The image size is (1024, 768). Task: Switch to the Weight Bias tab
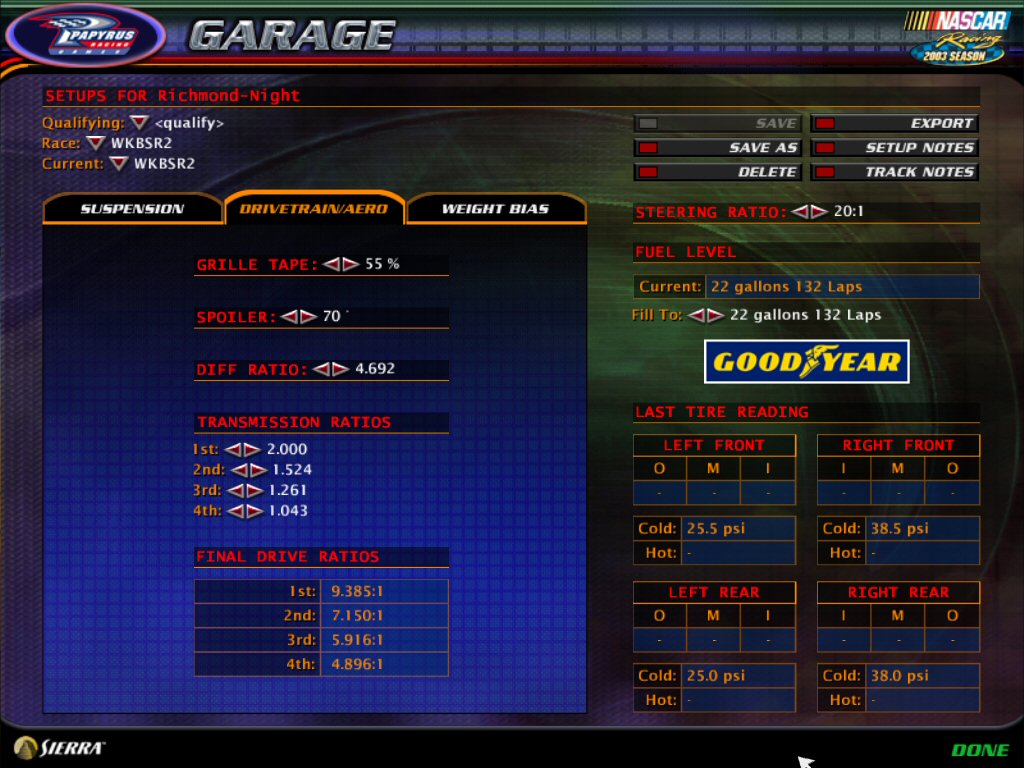[x=495, y=209]
